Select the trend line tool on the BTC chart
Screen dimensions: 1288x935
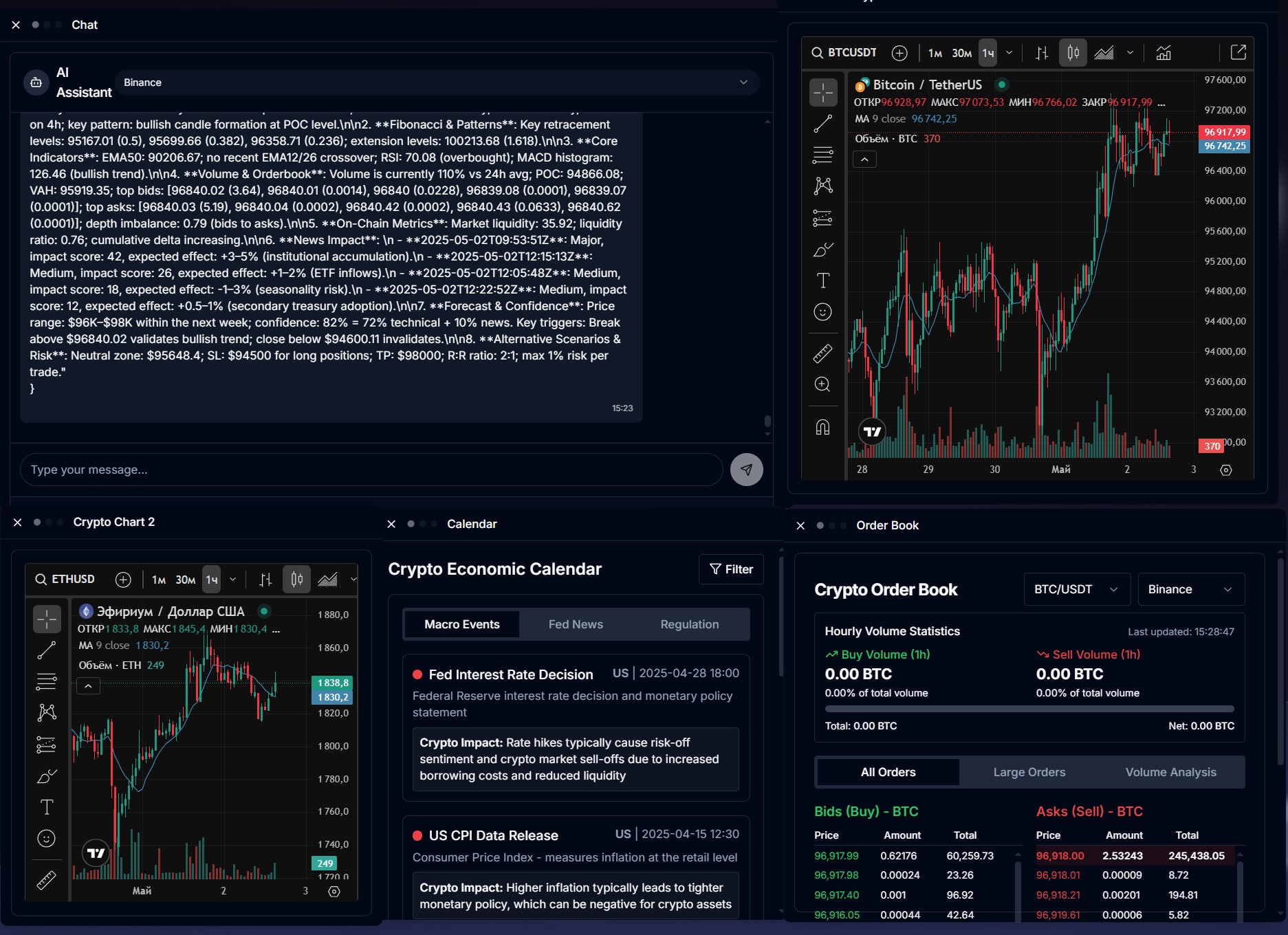[823, 124]
